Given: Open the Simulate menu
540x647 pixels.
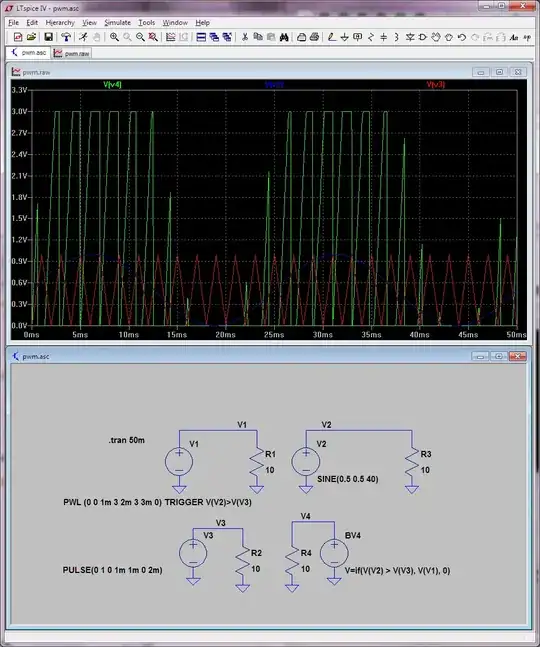Looking at the screenshot, I should pyautogui.click(x=118, y=23).
